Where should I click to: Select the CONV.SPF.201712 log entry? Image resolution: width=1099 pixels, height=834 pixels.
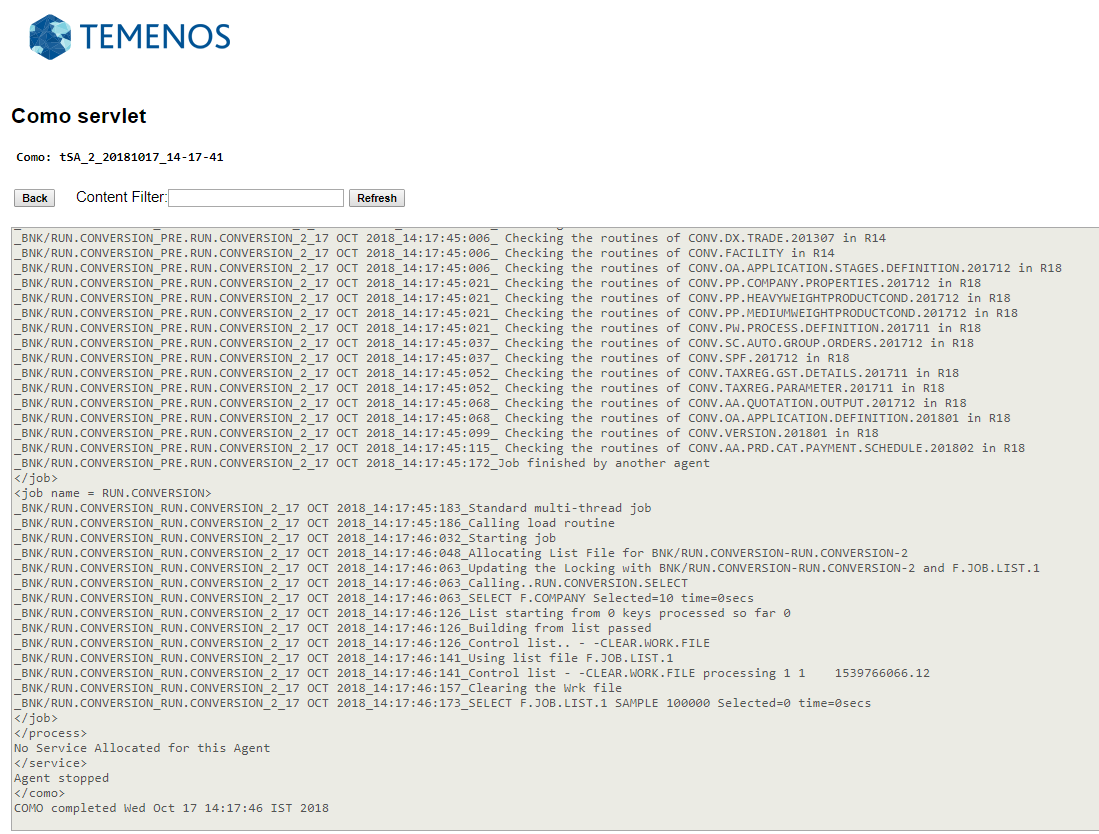431,358
